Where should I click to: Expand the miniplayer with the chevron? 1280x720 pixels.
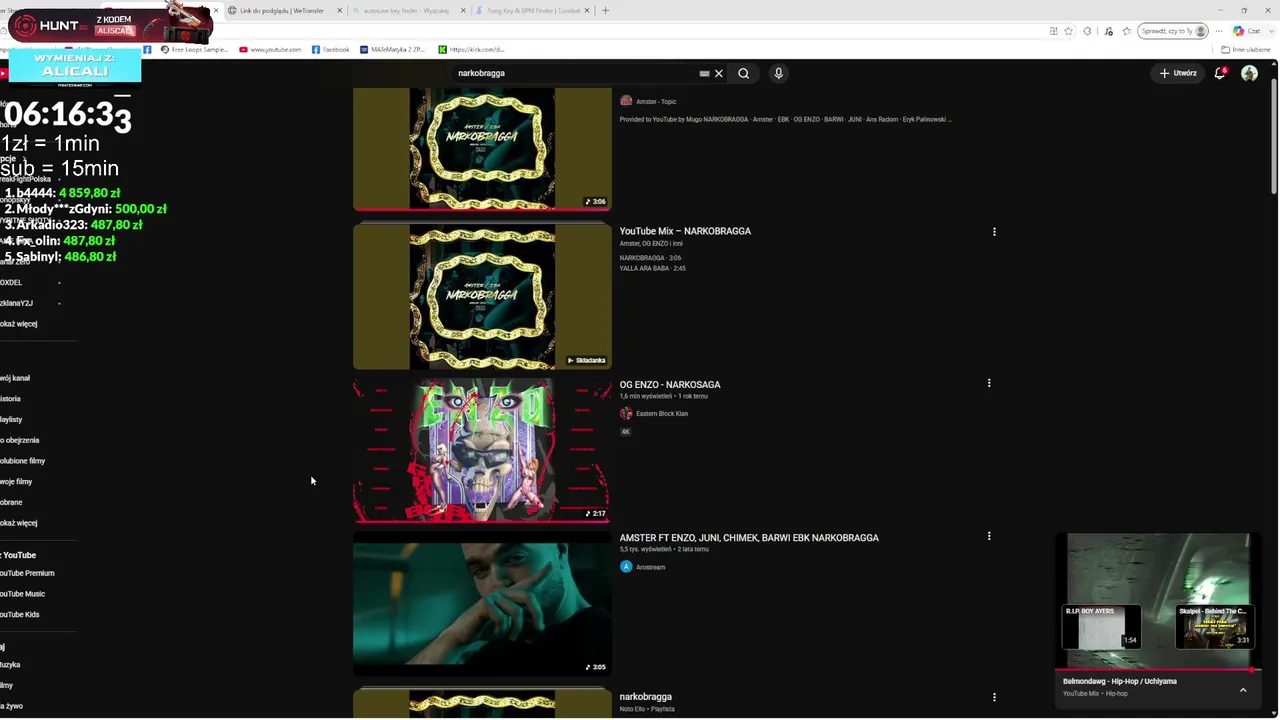(x=1243, y=690)
